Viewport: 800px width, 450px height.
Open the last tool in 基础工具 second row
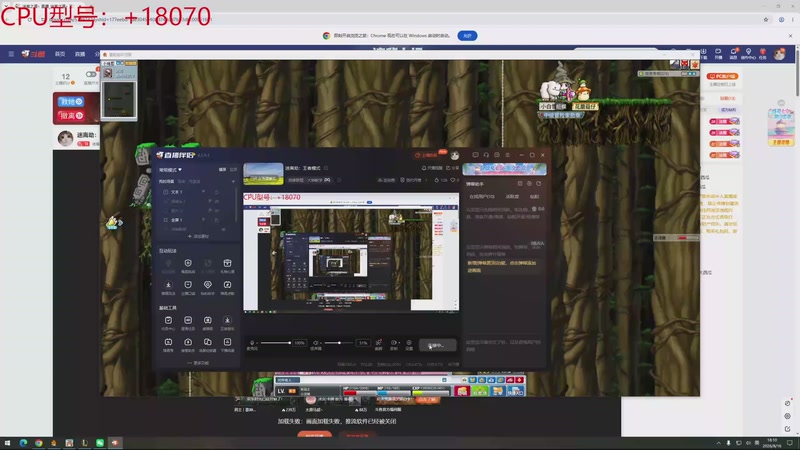coord(227,342)
